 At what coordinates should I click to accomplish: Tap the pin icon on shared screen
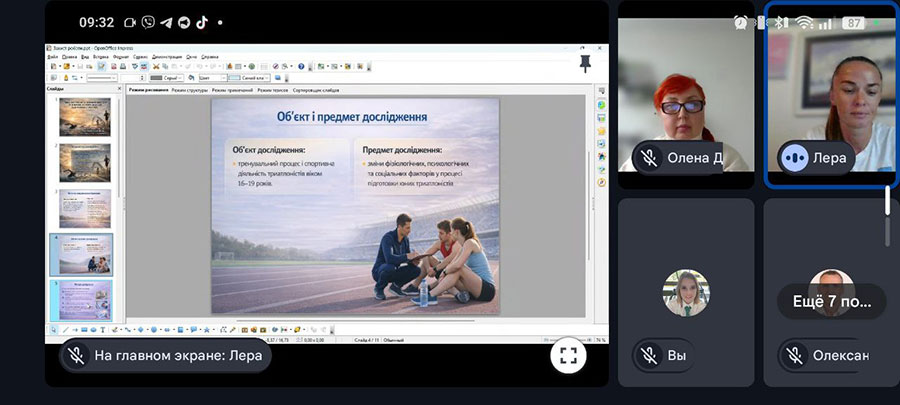(585, 63)
